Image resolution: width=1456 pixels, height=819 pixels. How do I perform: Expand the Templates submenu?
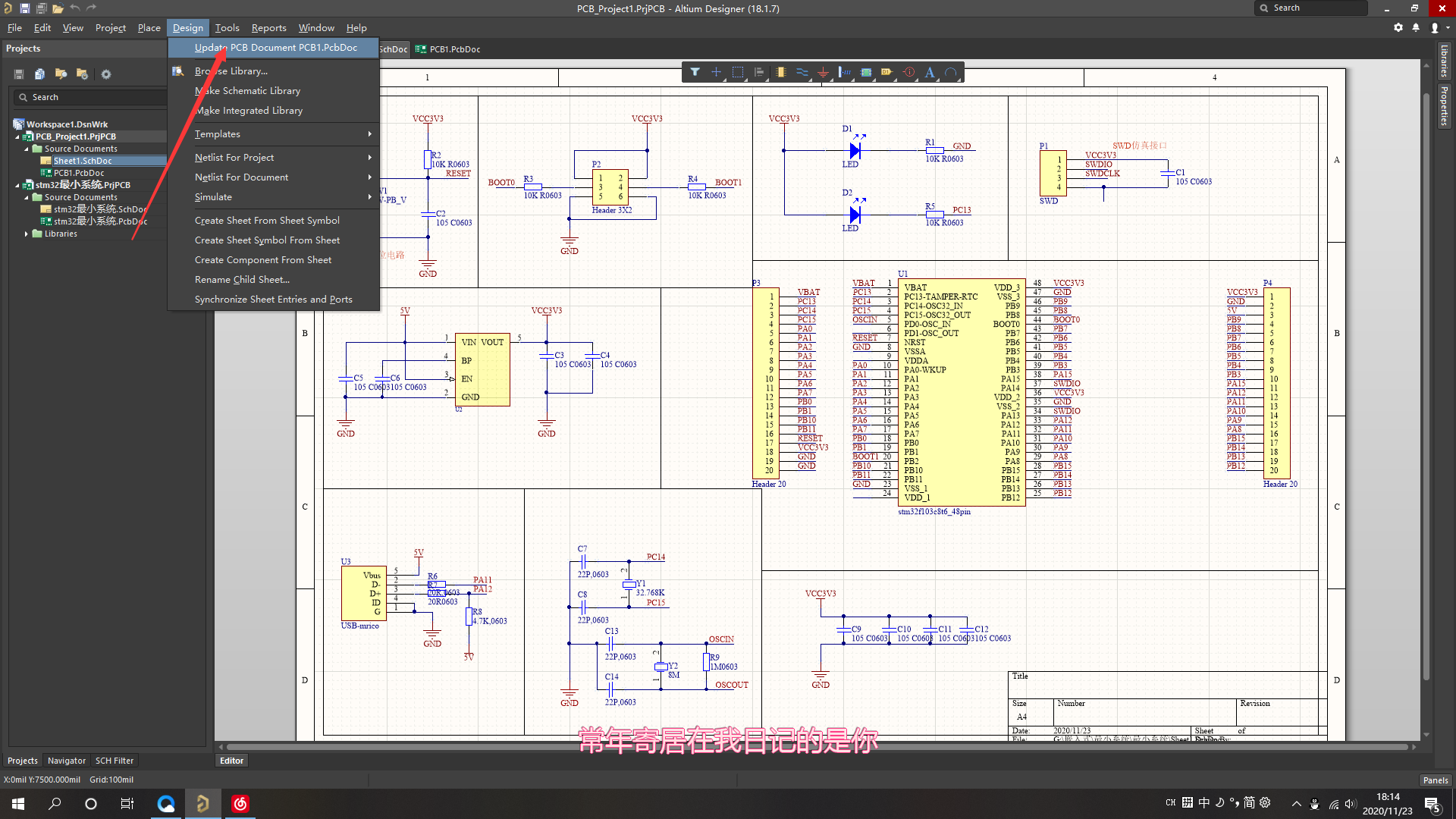274,134
